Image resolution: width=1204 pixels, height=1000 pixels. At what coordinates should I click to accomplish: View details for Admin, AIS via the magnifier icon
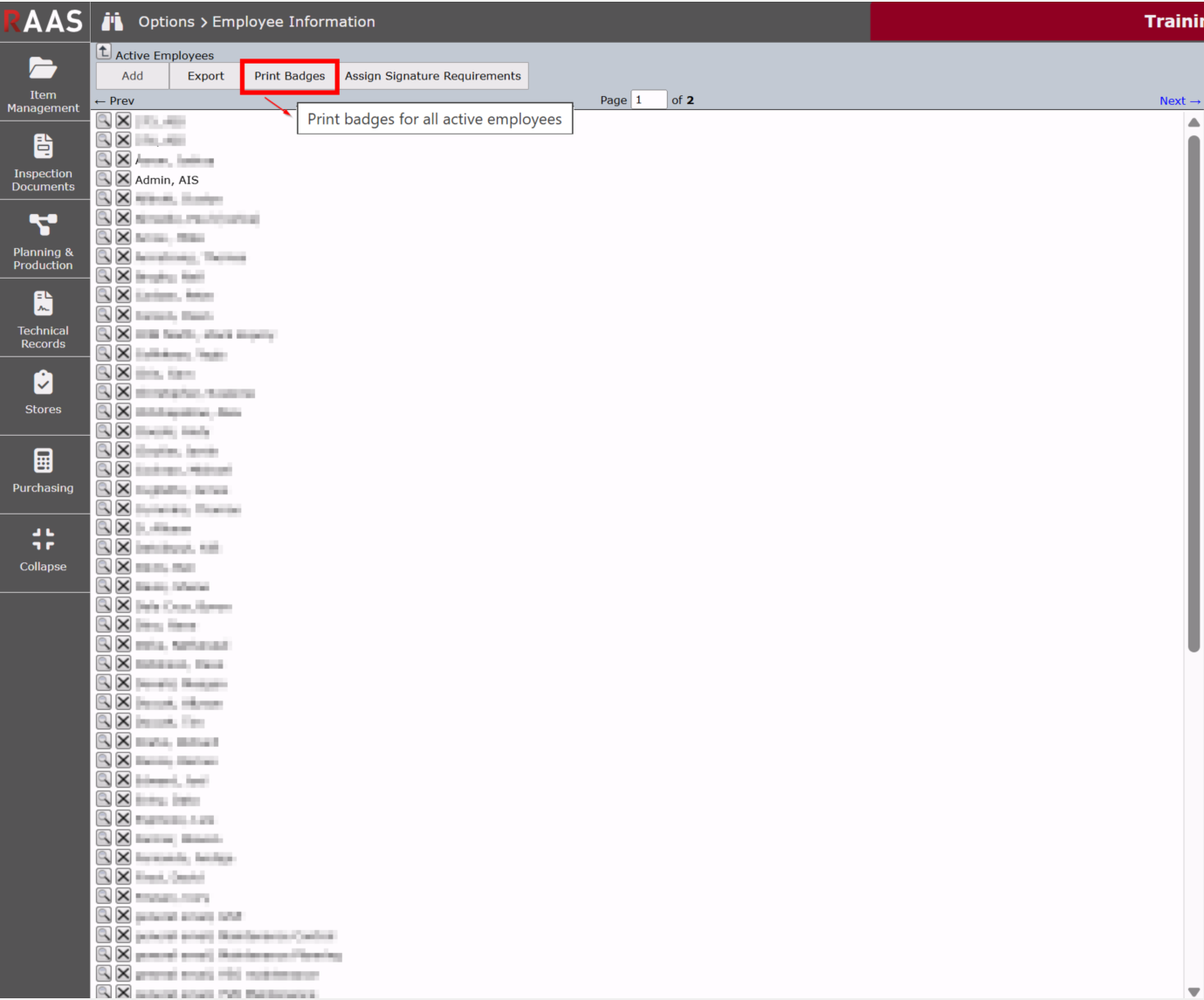104,179
